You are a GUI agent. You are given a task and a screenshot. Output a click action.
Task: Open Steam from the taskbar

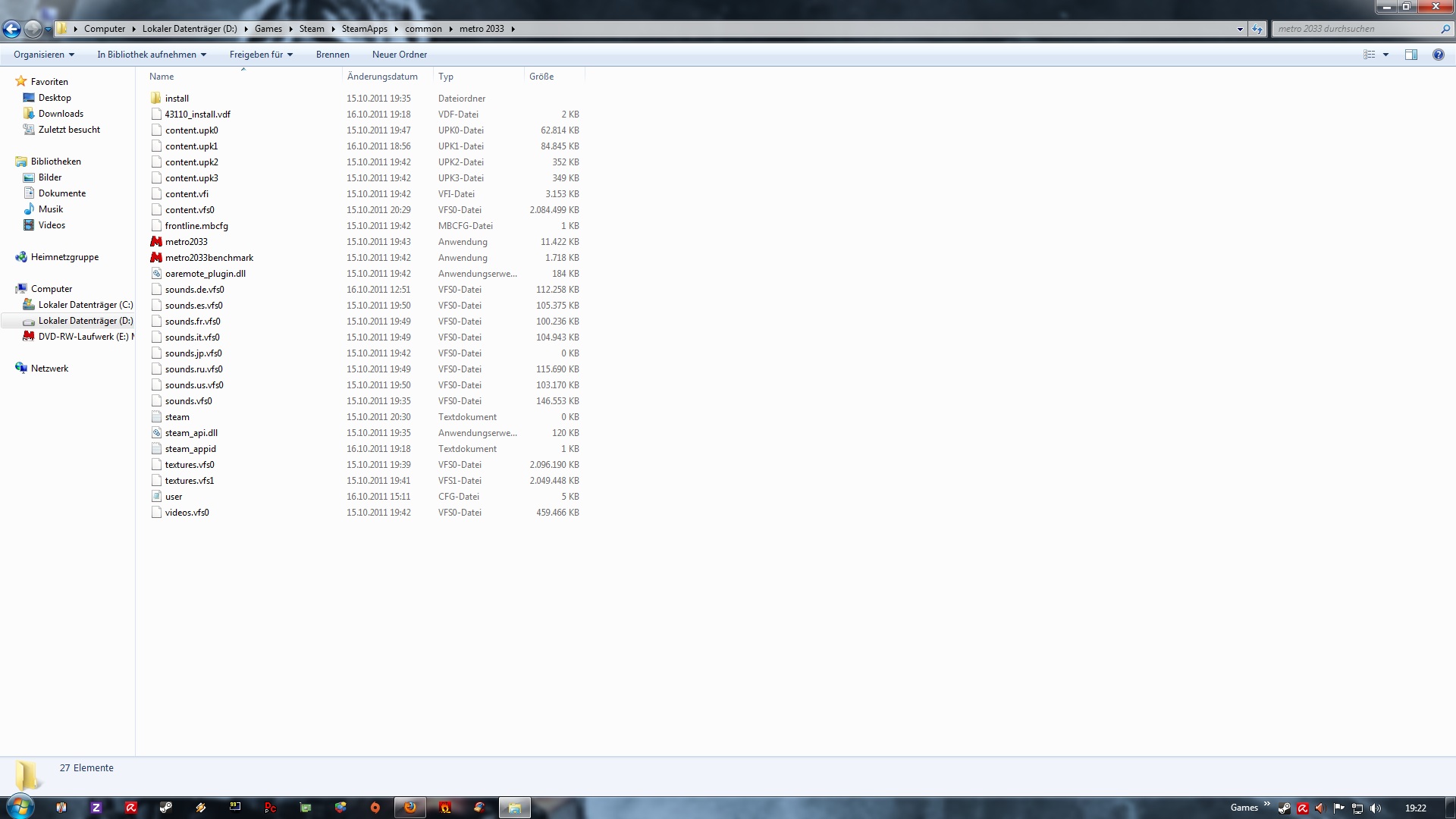165,808
